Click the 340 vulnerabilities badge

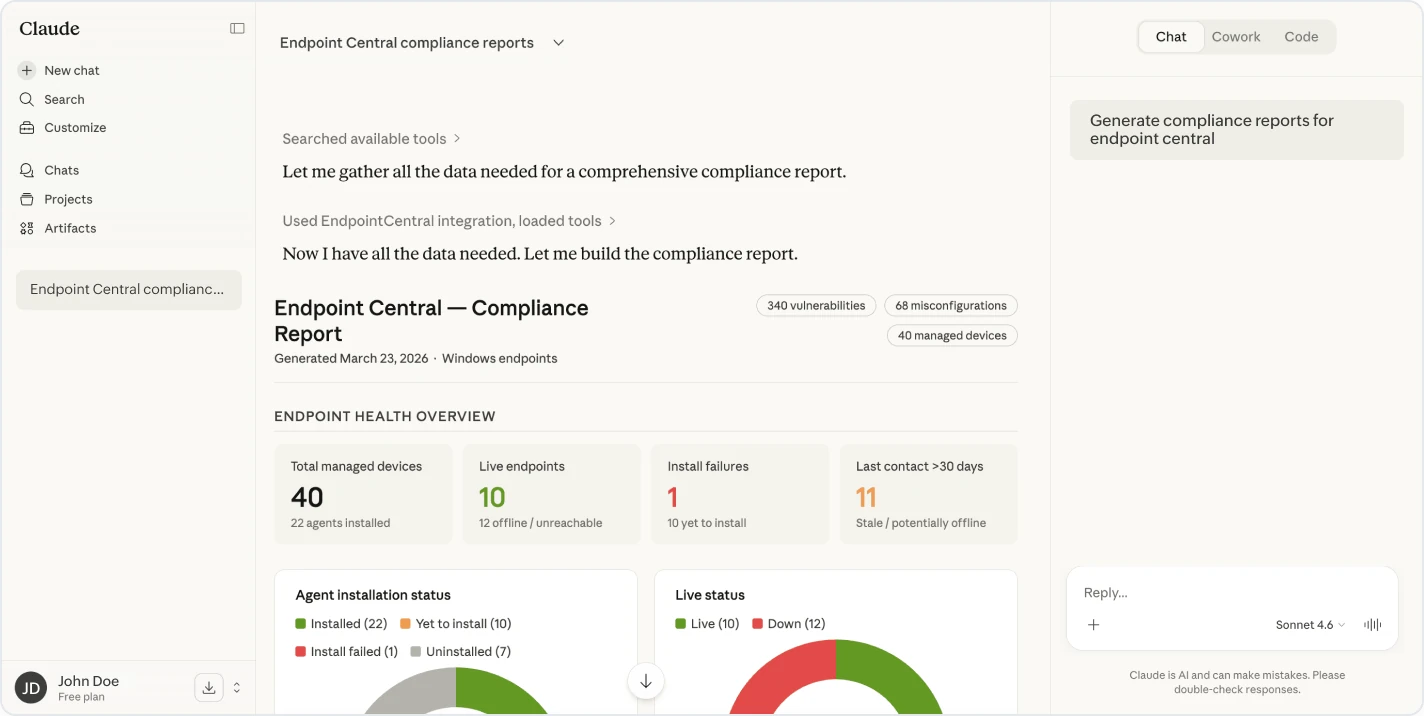tap(816, 306)
